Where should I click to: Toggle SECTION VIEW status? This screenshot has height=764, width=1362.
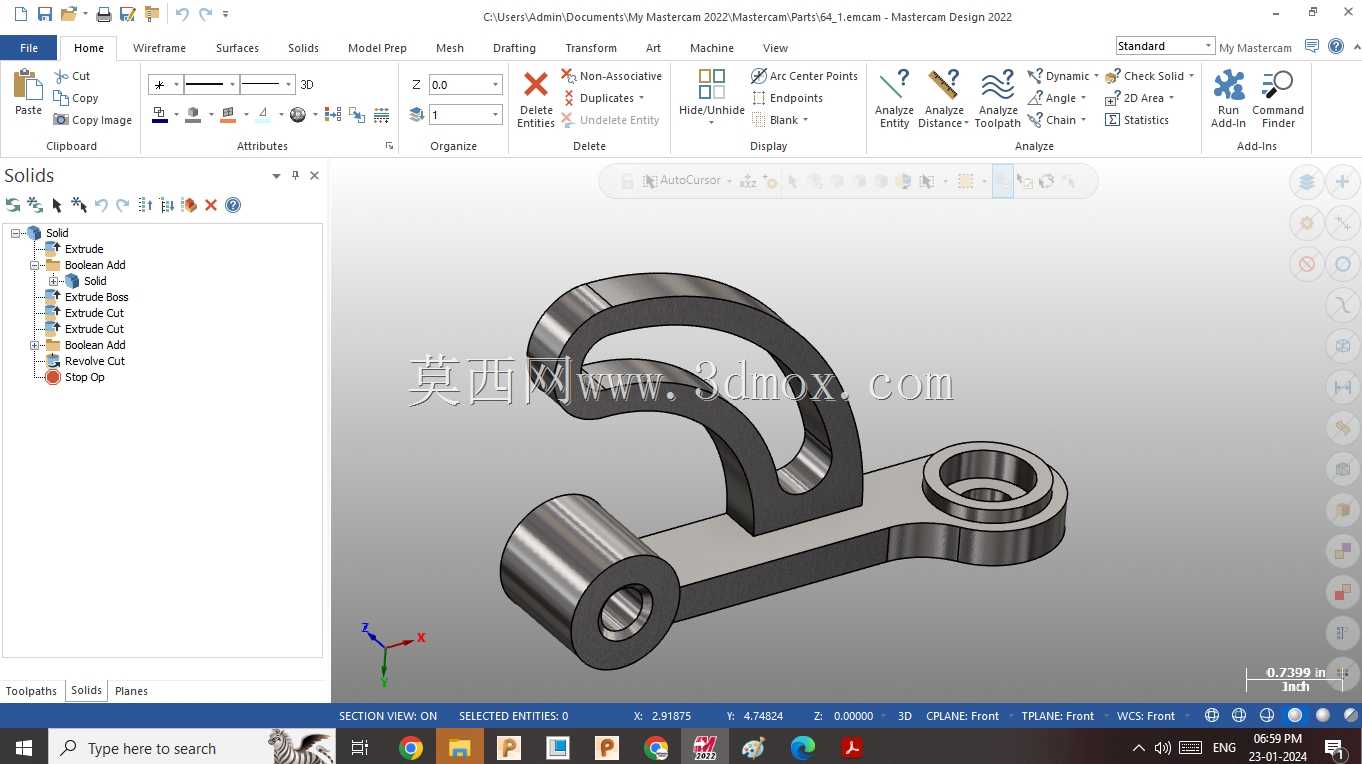pos(388,716)
